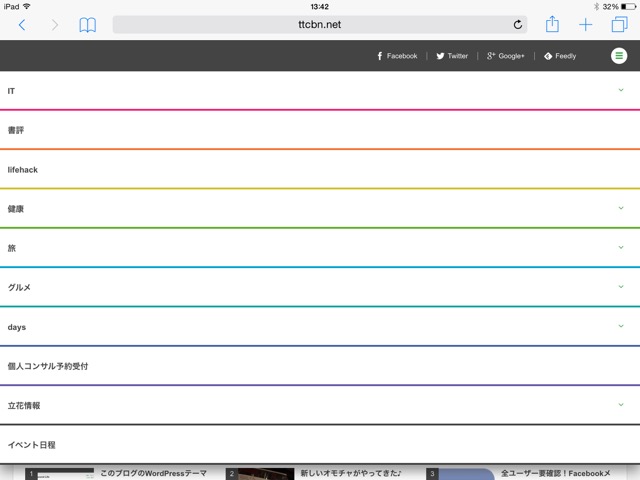Expand the 立花情報 menu chevron
Image resolution: width=640 pixels, height=480 pixels.
(x=620, y=405)
